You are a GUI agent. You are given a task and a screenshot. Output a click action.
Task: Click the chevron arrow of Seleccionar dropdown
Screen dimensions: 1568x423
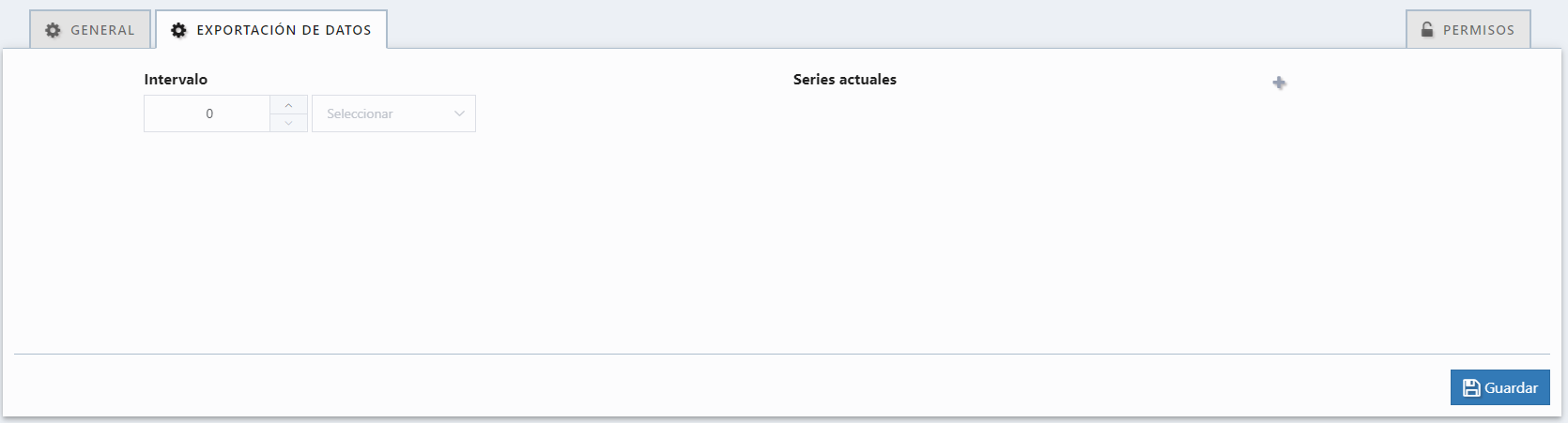459,113
